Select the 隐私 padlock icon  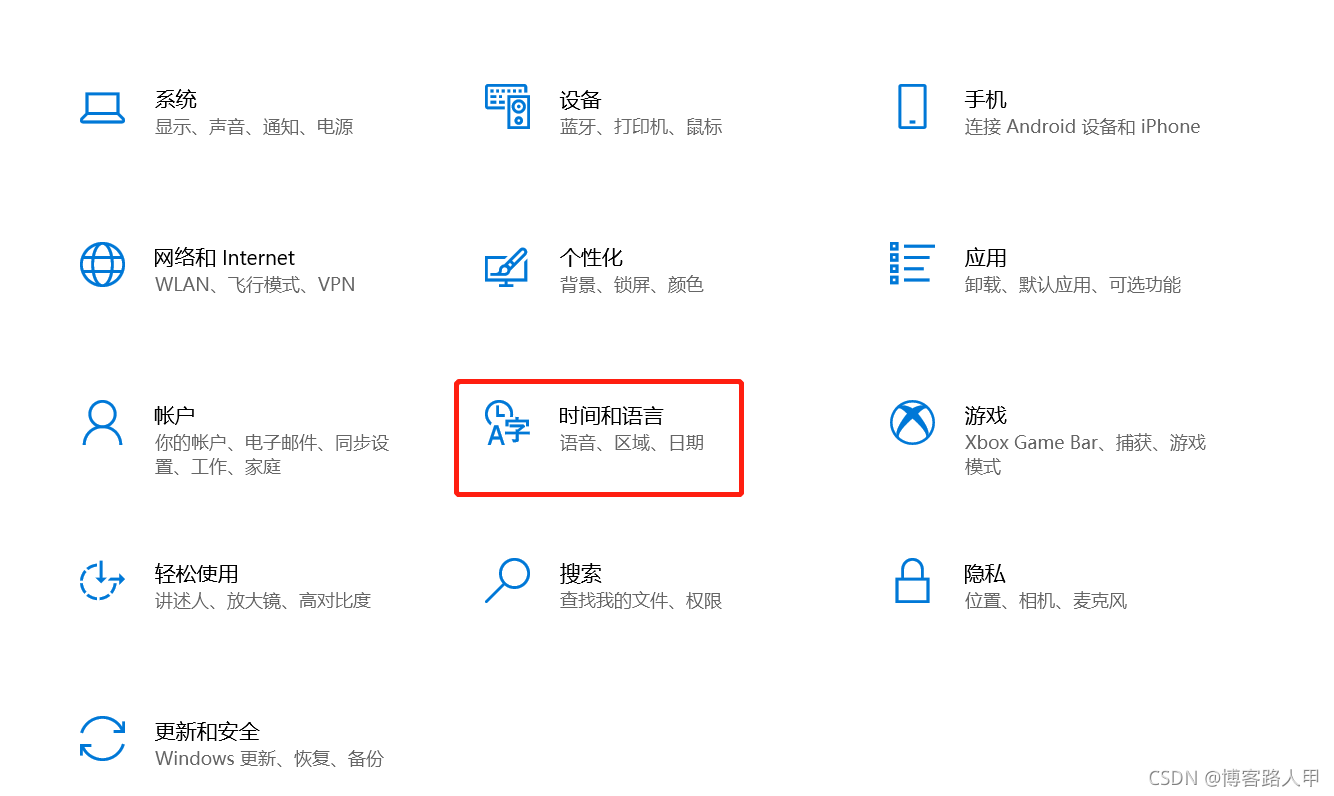(x=912, y=580)
